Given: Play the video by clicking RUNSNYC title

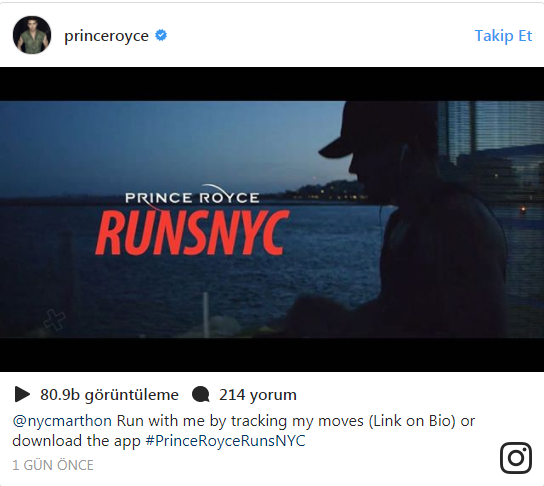Looking at the screenshot, I should (x=193, y=233).
